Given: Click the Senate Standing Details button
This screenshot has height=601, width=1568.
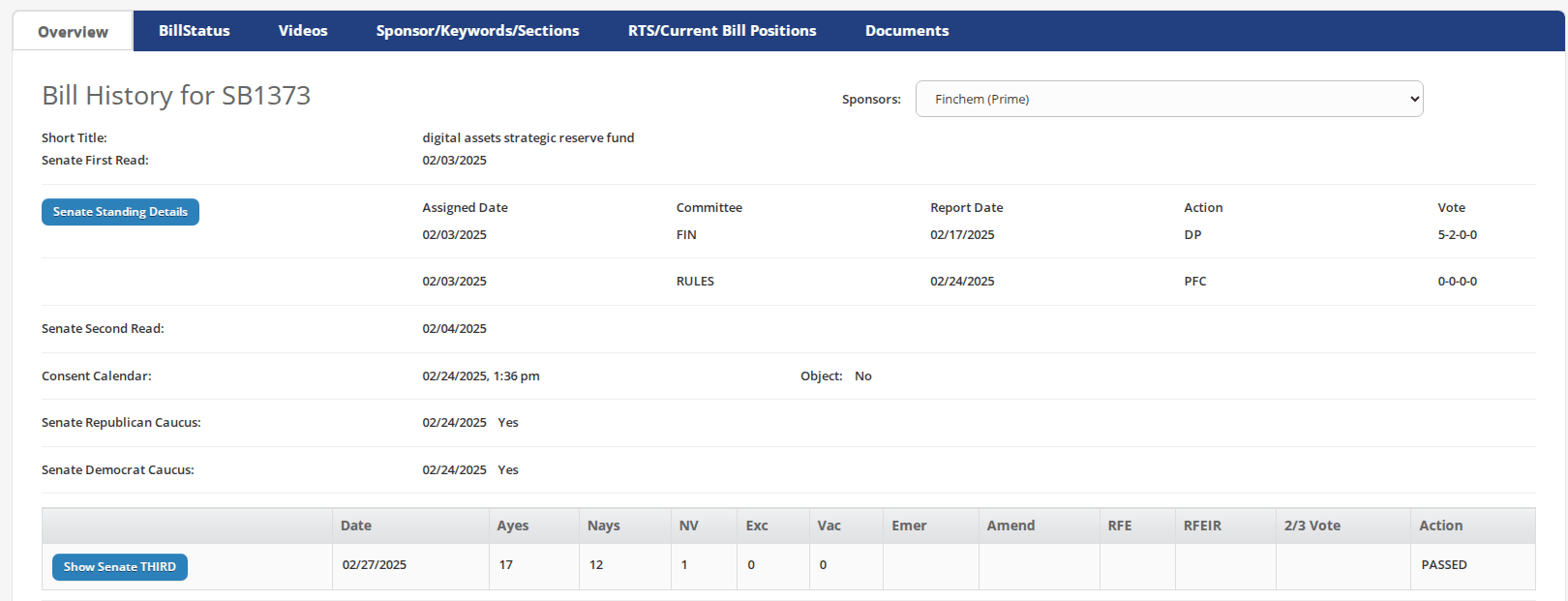Looking at the screenshot, I should click(x=120, y=212).
